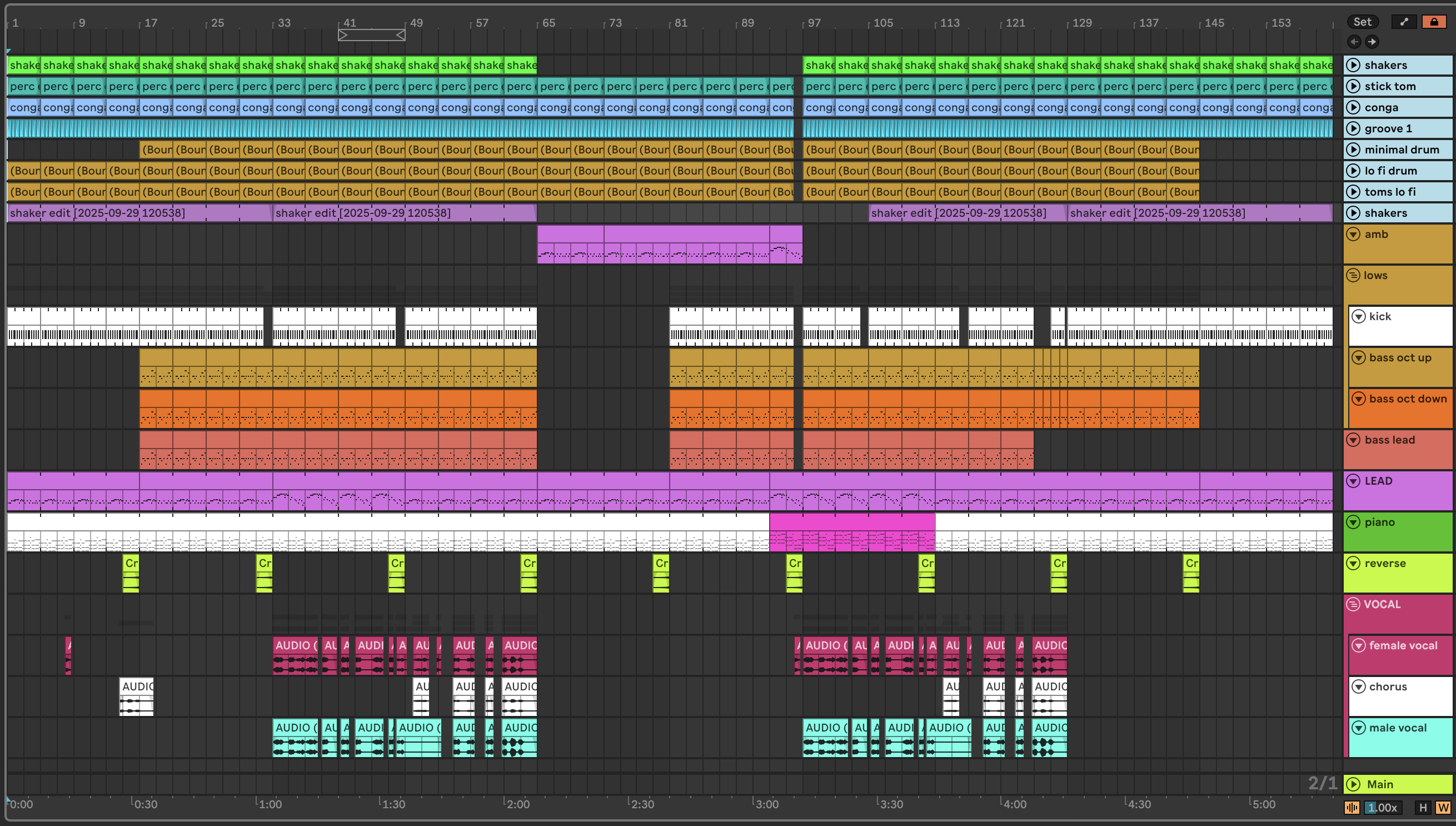The width and height of the screenshot is (1456, 826).
Task: Click the loop brace near bar 41
Action: click(x=372, y=35)
